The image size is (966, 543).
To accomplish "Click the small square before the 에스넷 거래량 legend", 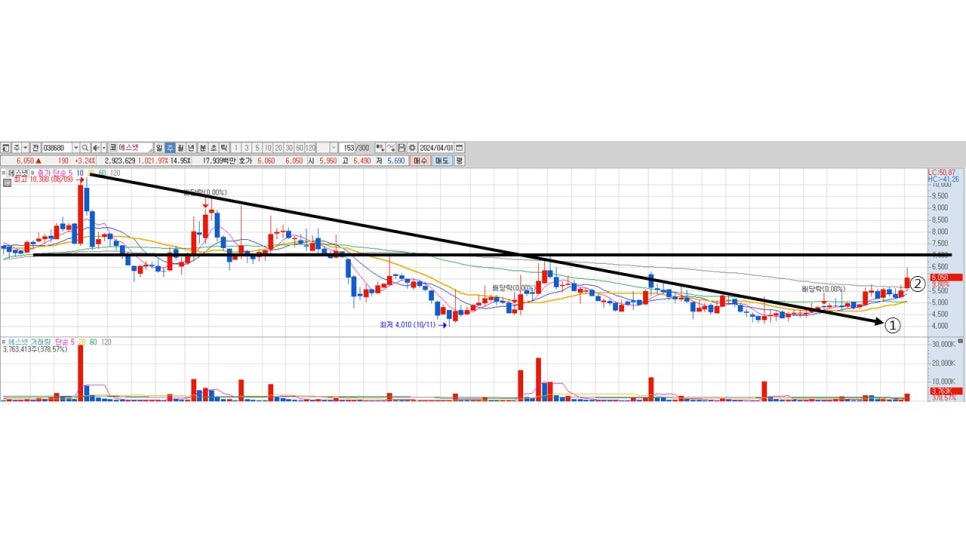I will 4,341.
